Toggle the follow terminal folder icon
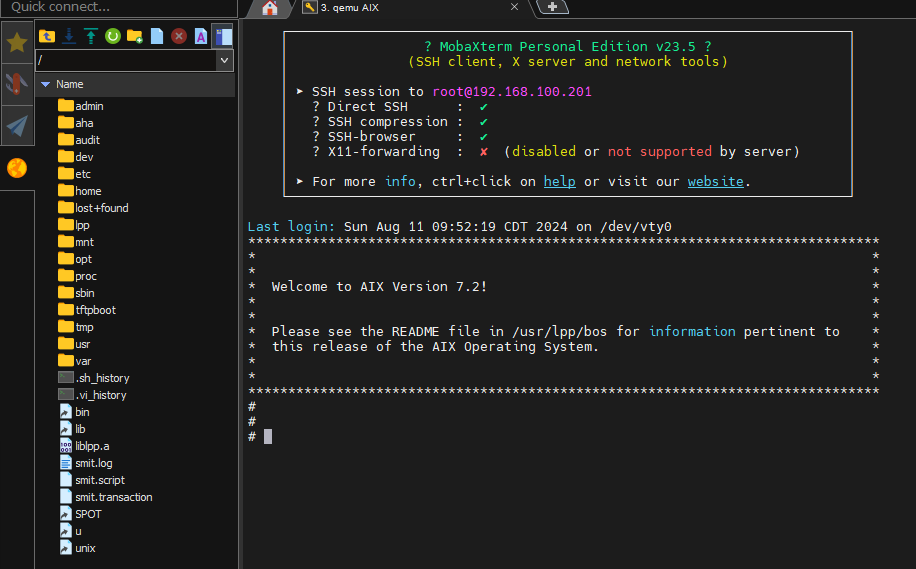916x569 pixels. (x=223, y=36)
